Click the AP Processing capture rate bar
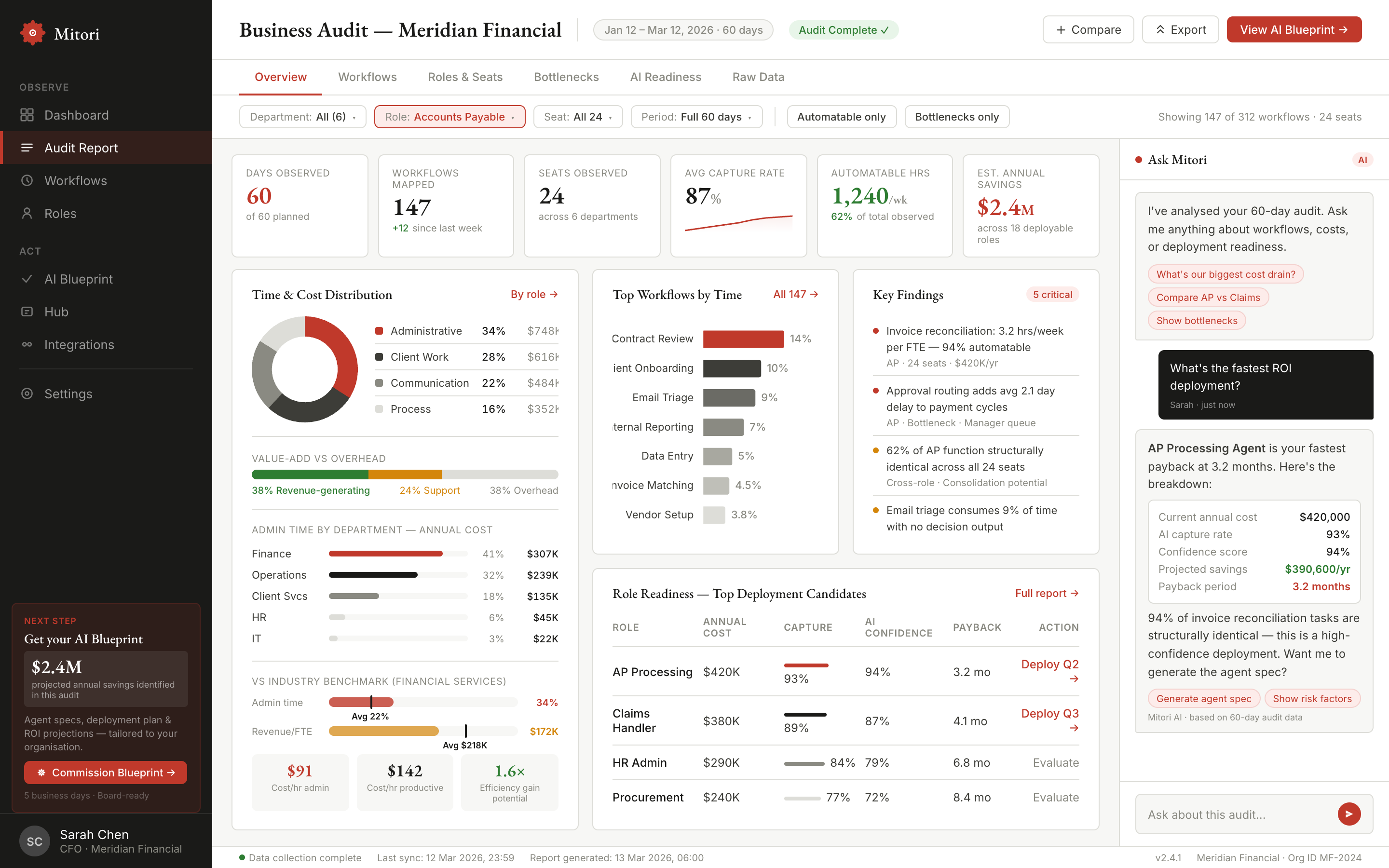 coord(806,666)
